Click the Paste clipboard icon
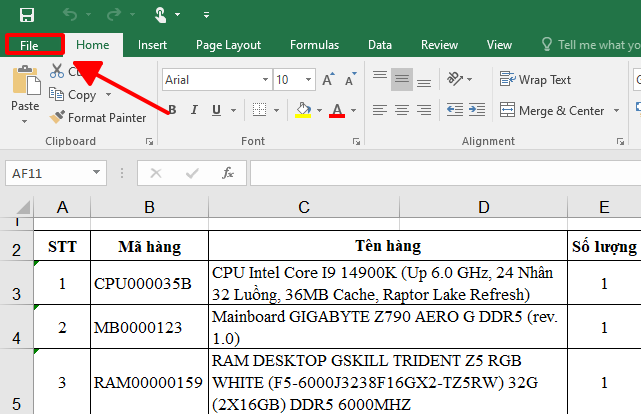Image resolution: width=641 pixels, height=414 pixels. click(26, 81)
